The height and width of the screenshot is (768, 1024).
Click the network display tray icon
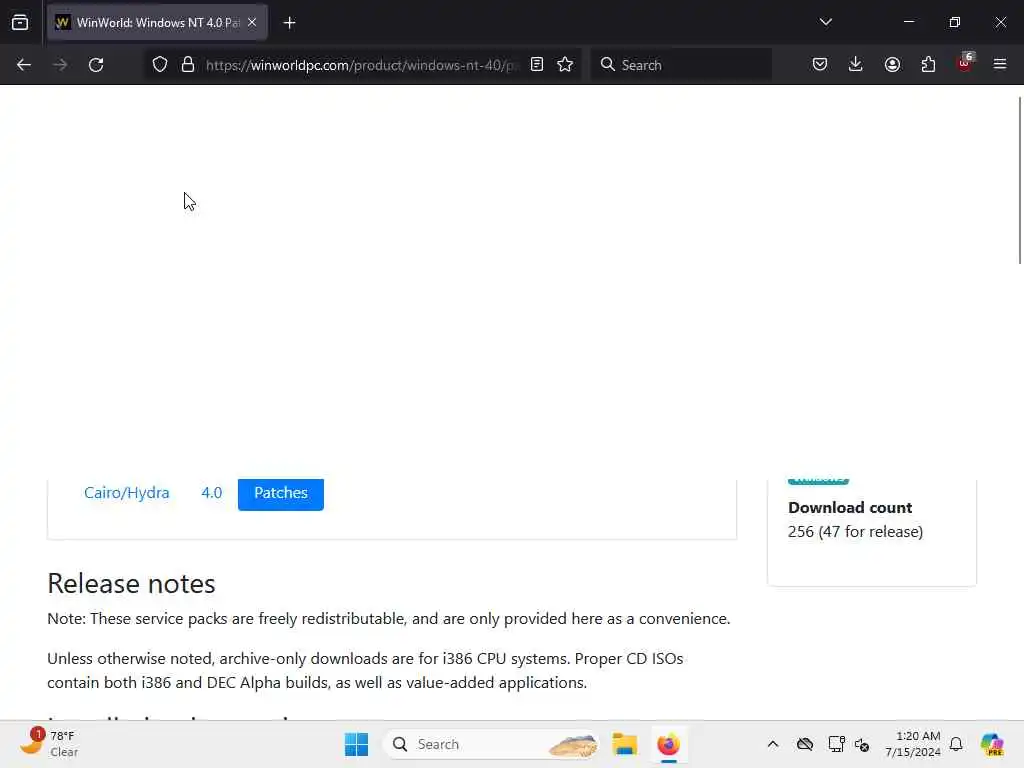[837, 744]
